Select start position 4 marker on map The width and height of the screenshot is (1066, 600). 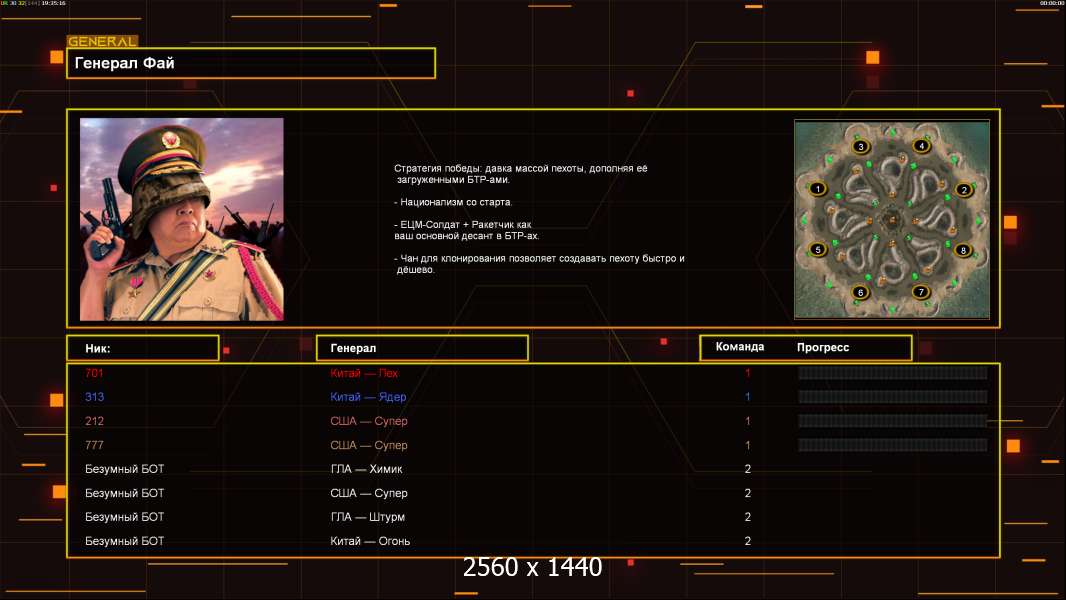pyautogui.click(x=922, y=146)
